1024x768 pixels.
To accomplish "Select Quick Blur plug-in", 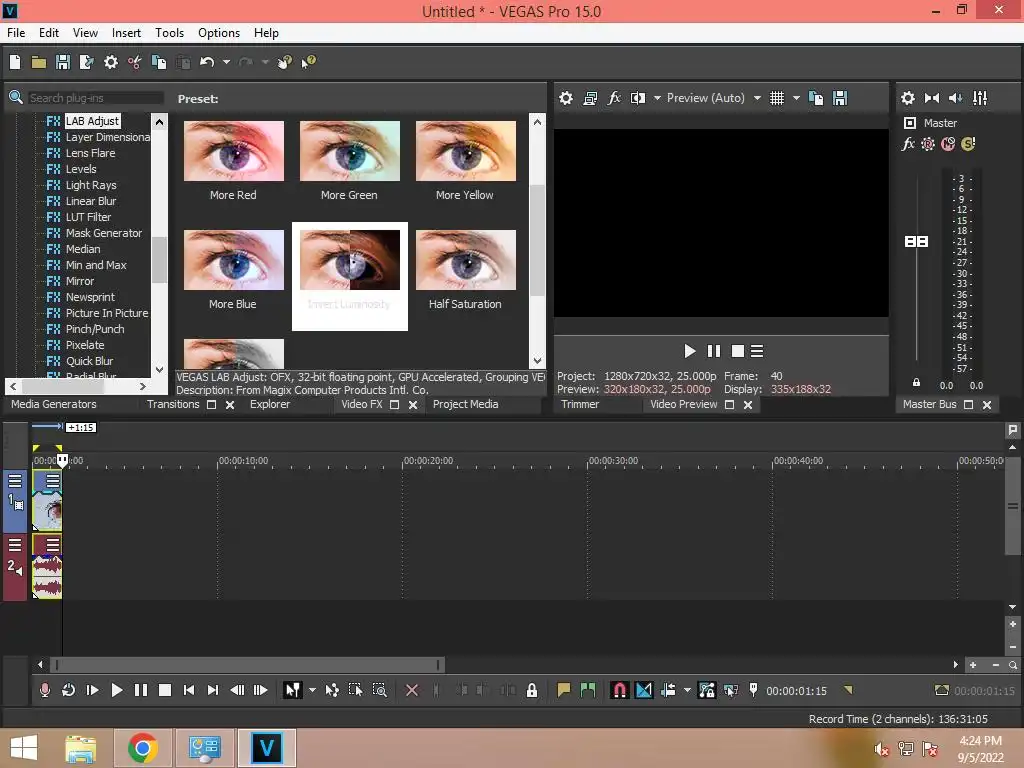I will 89,361.
